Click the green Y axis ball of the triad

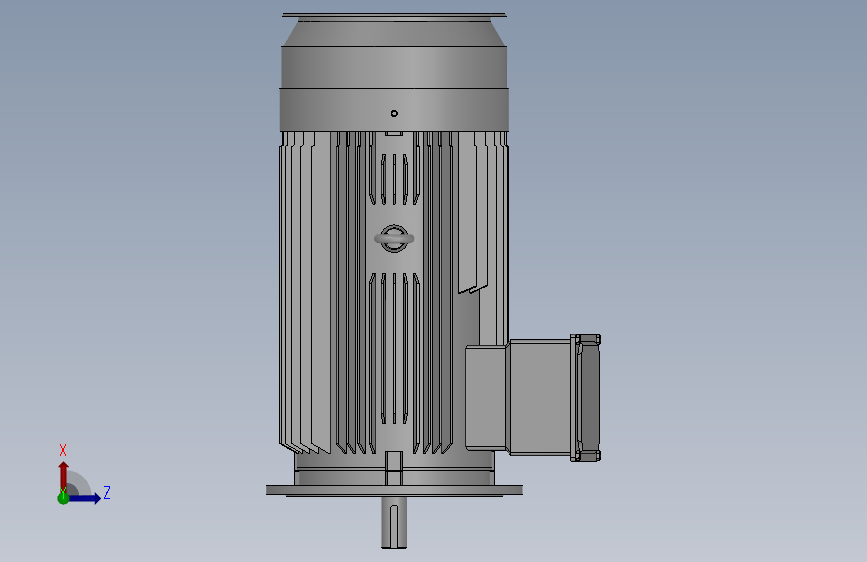[63, 498]
